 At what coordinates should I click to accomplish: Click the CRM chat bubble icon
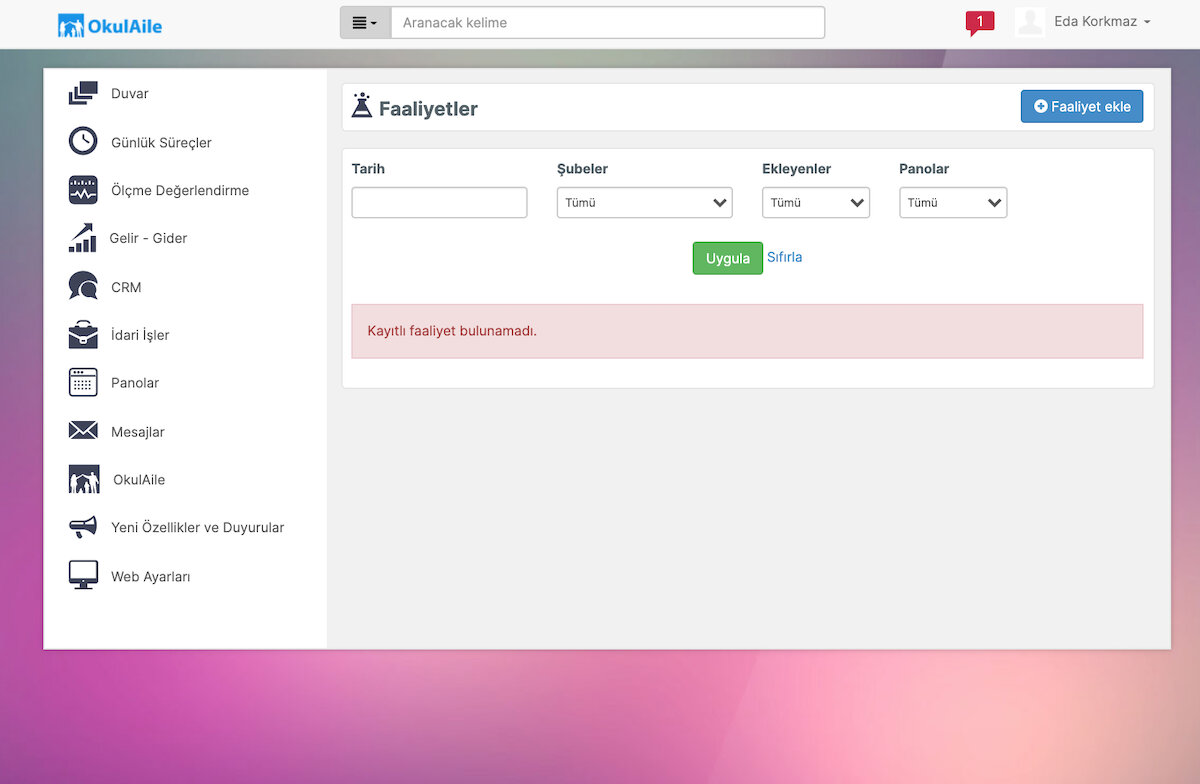tap(83, 287)
